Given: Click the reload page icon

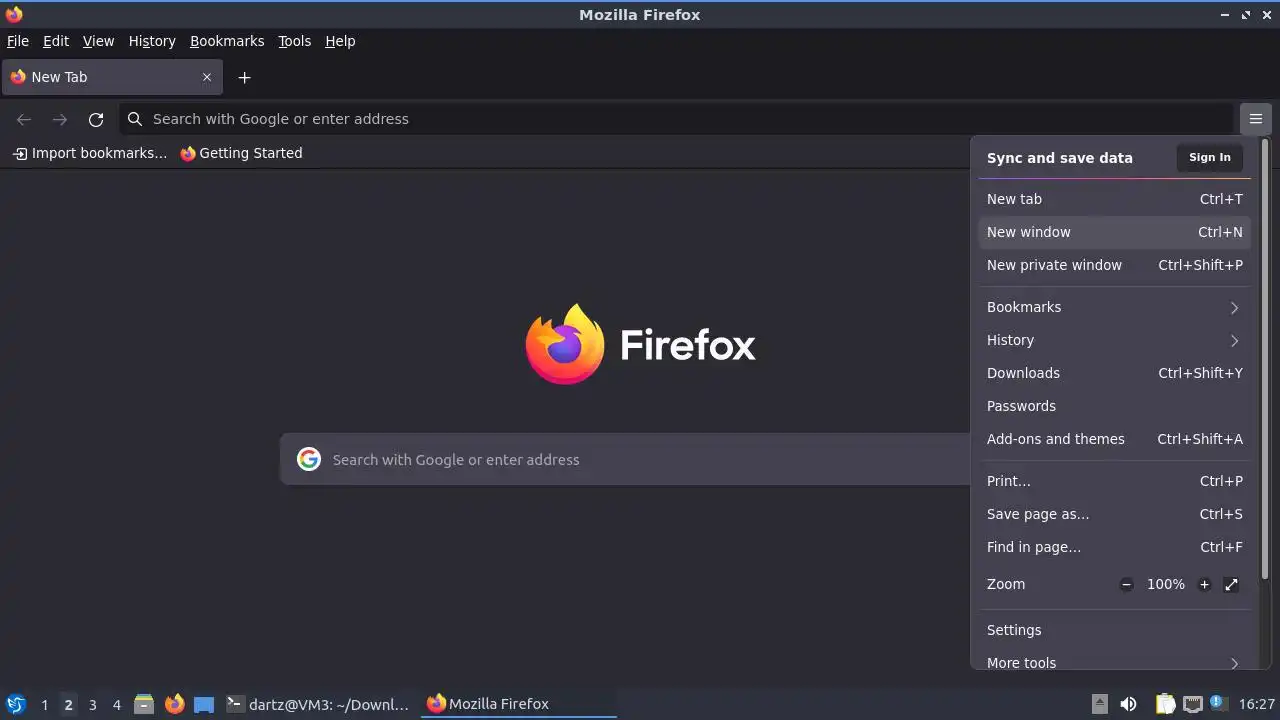Looking at the screenshot, I should pos(96,119).
